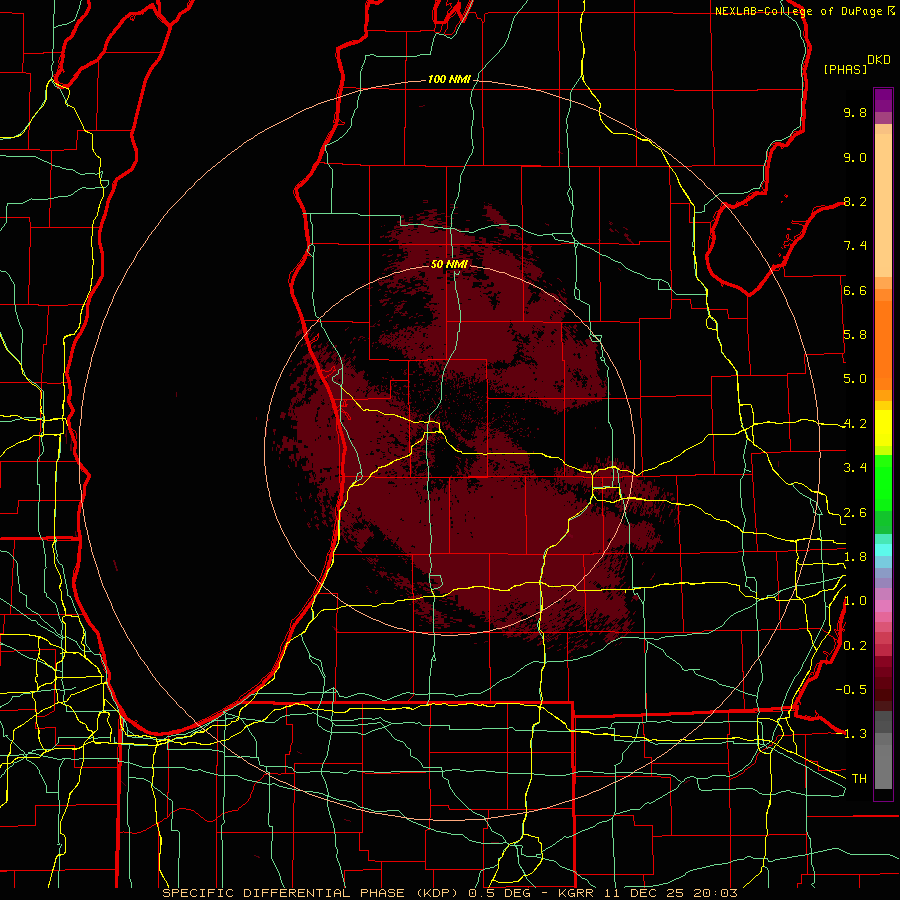Click the [PHAS] label above the color scale
Viewport: 900px width, 900px height.
845,69
